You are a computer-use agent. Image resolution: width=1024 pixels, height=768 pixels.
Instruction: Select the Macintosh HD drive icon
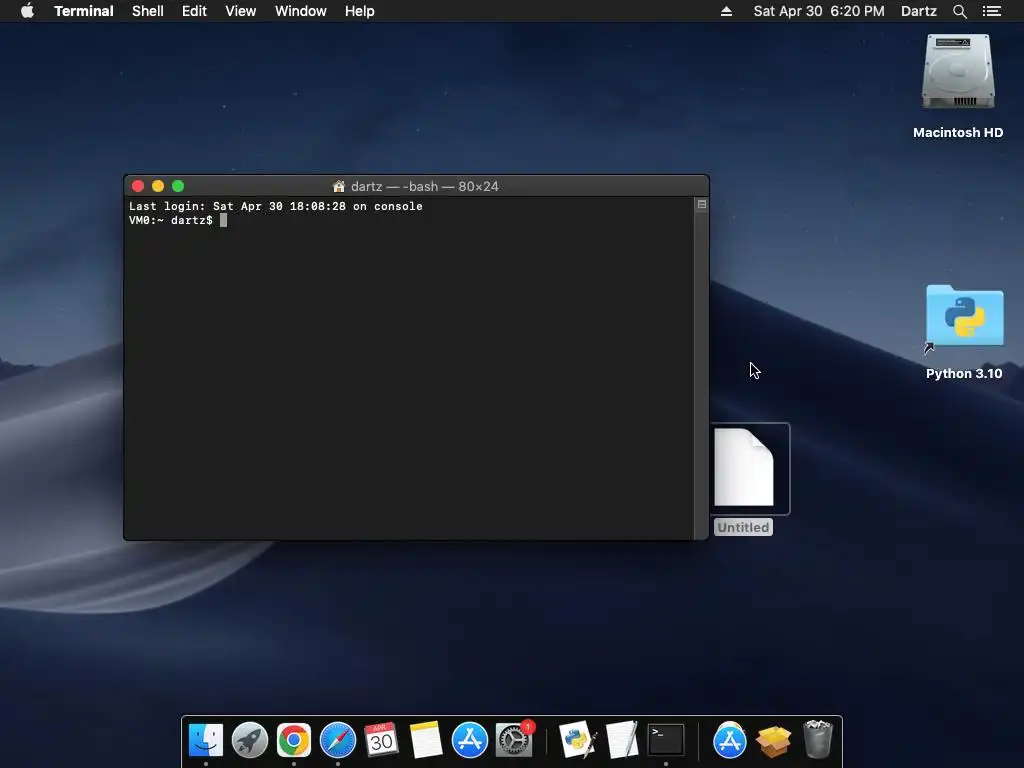click(x=958, y=72)
